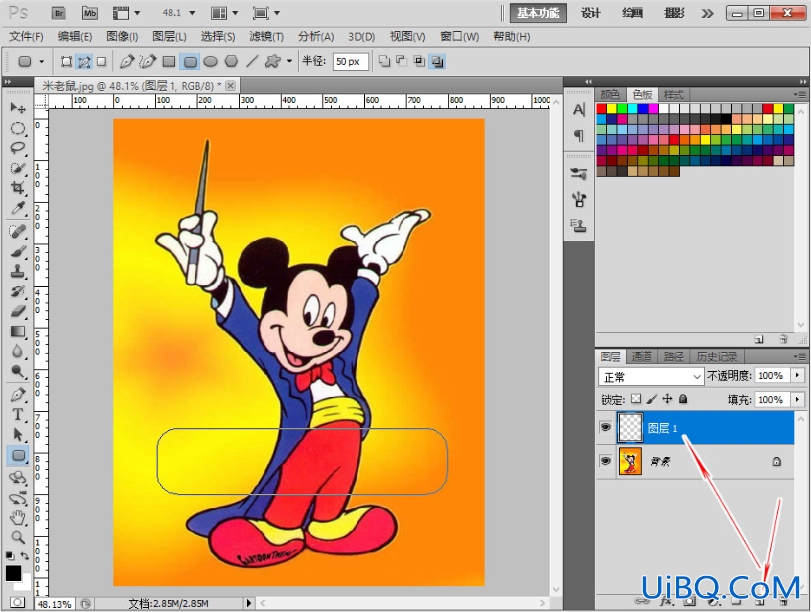The image size is (811, 612).
Task: Open the Character panel icon
Action: click(x=579, y=110)
